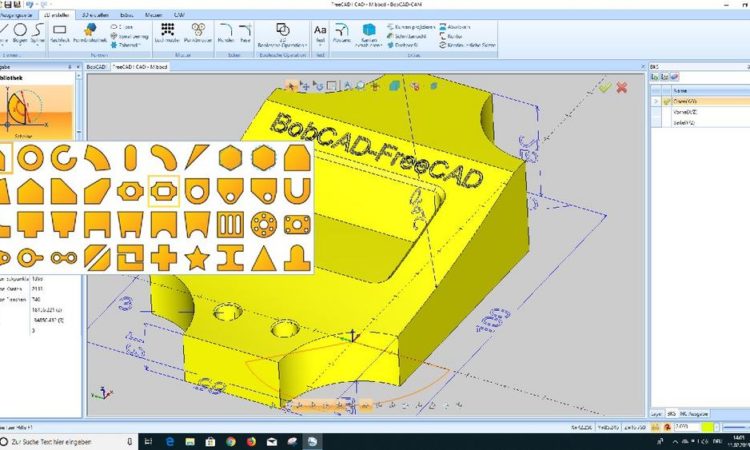Open Mail app from taskbar

272,442
